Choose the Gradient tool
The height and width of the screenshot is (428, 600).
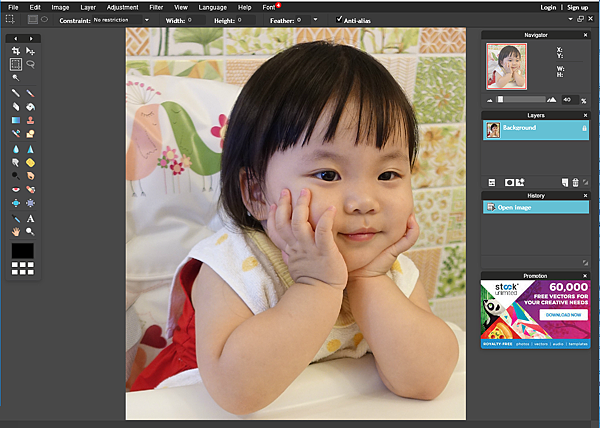[x=16, y=120]
